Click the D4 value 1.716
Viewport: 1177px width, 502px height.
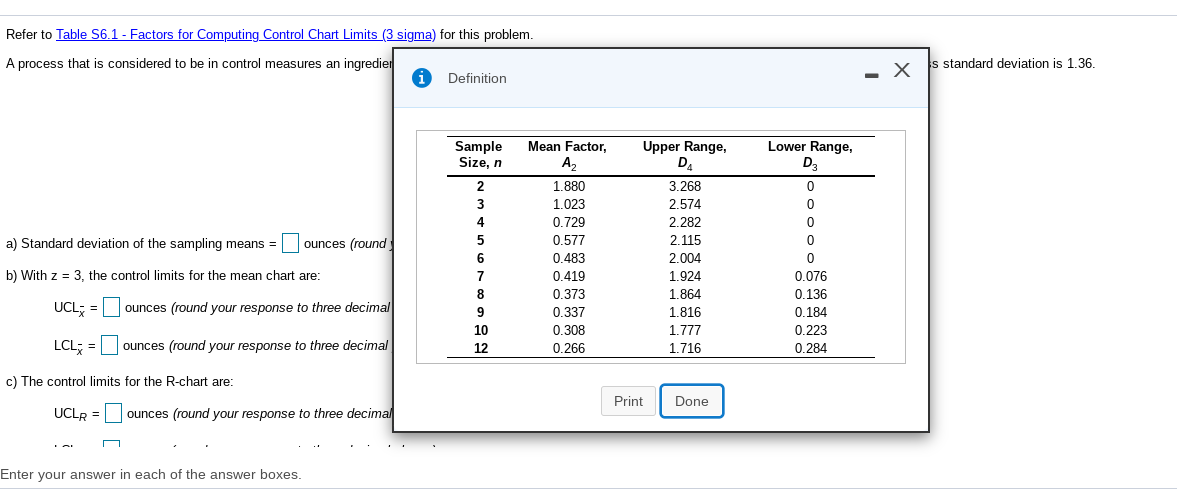click(685, 349)
